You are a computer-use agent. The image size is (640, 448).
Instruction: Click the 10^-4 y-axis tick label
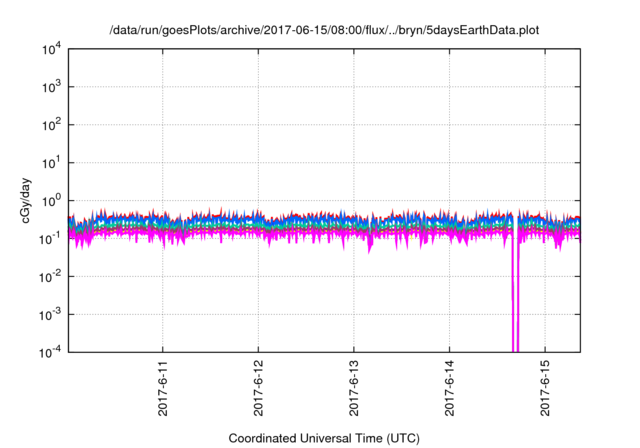[50, 352]
